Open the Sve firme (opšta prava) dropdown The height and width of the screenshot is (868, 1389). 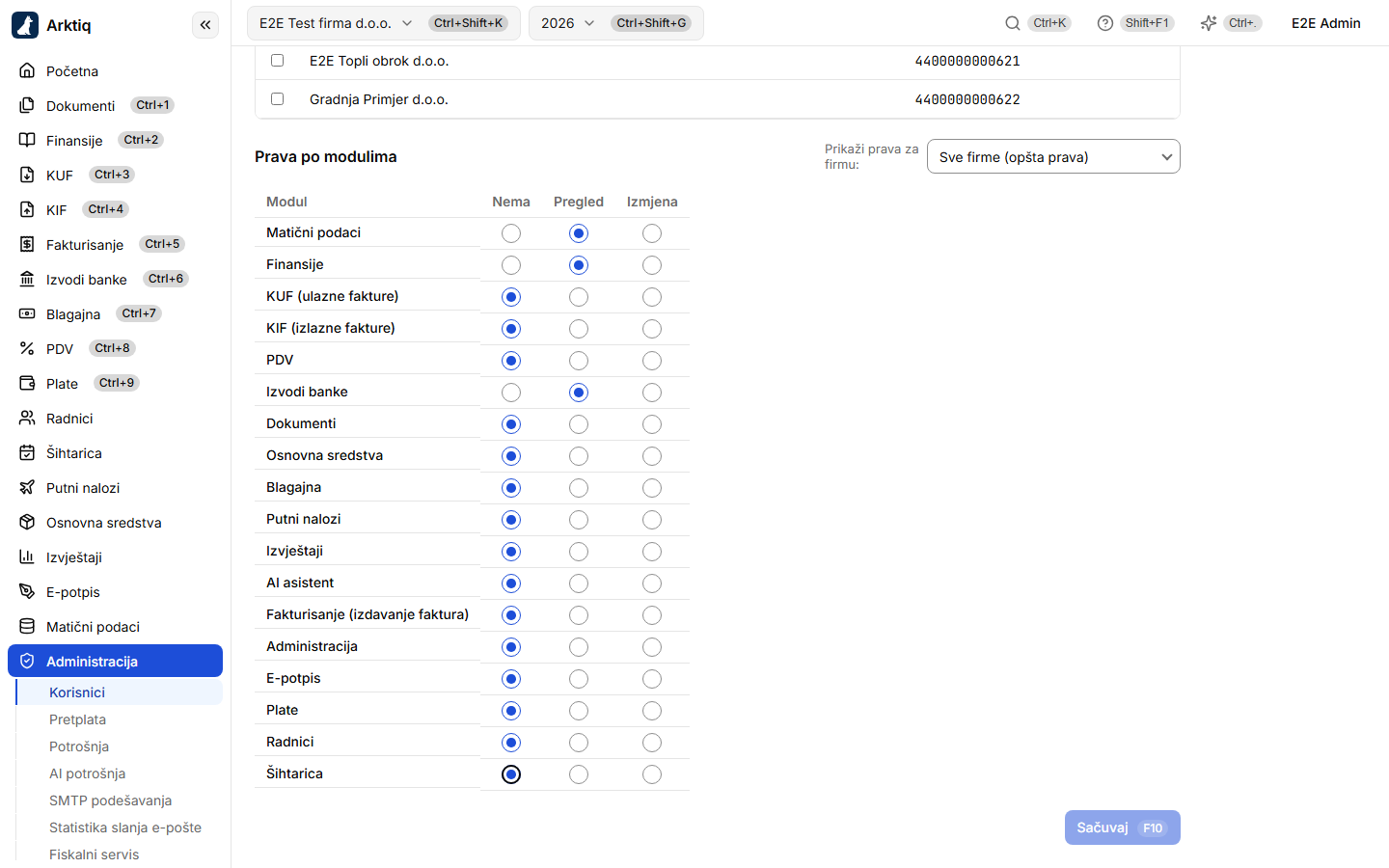(1053, 157)
